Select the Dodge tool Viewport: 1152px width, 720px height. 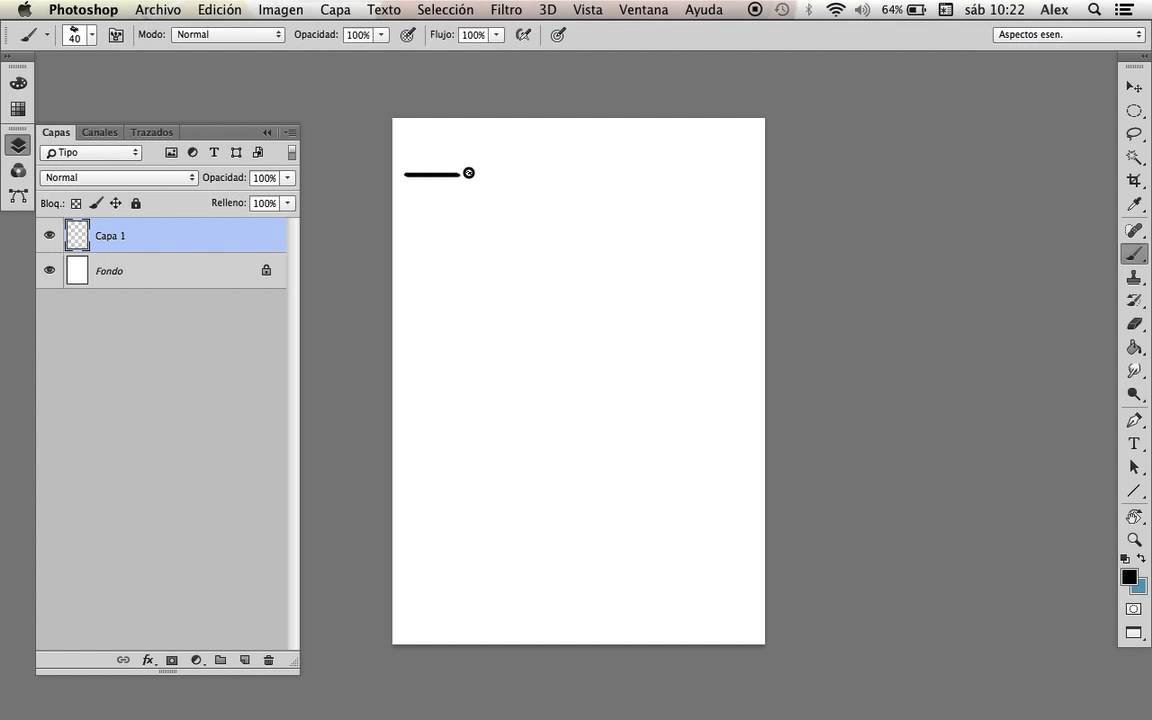click(x=1134, y=394)
